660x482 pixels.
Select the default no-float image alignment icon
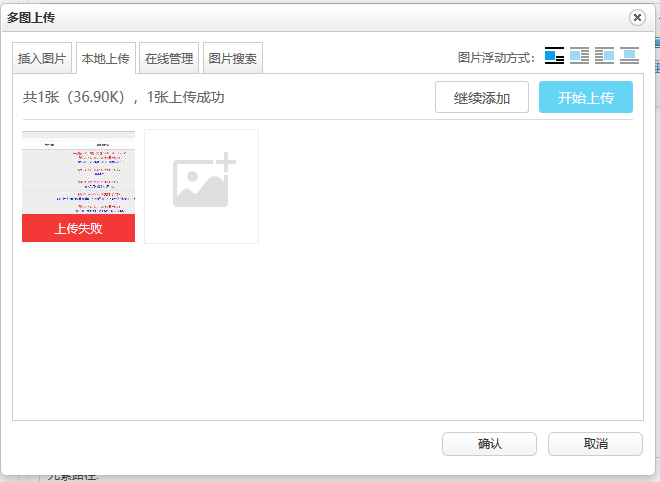coord(554,56)
